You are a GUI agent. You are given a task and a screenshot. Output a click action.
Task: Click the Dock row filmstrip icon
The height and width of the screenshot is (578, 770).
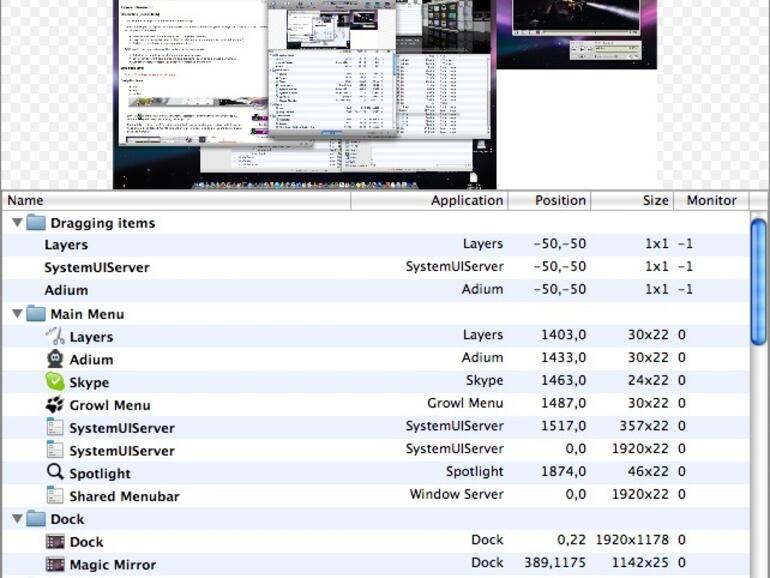click(55, 542)
